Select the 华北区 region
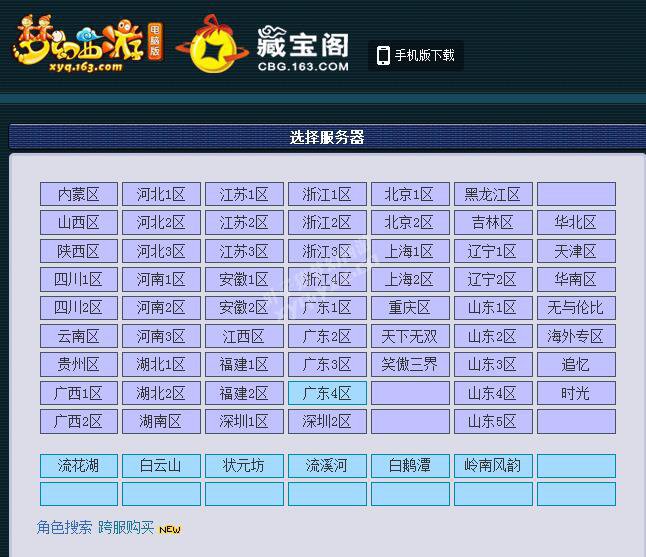The image size is (646, 557). [x=576, y=222]
